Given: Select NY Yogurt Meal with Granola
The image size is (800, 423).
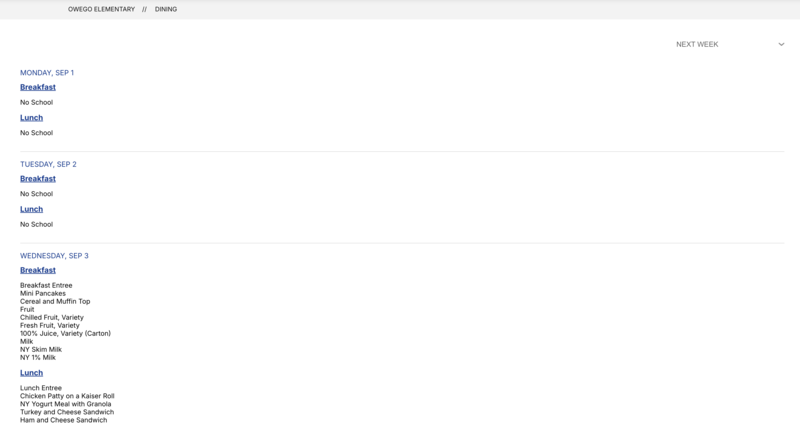Looking at the screenshot, I should click(x=67, y=404).
